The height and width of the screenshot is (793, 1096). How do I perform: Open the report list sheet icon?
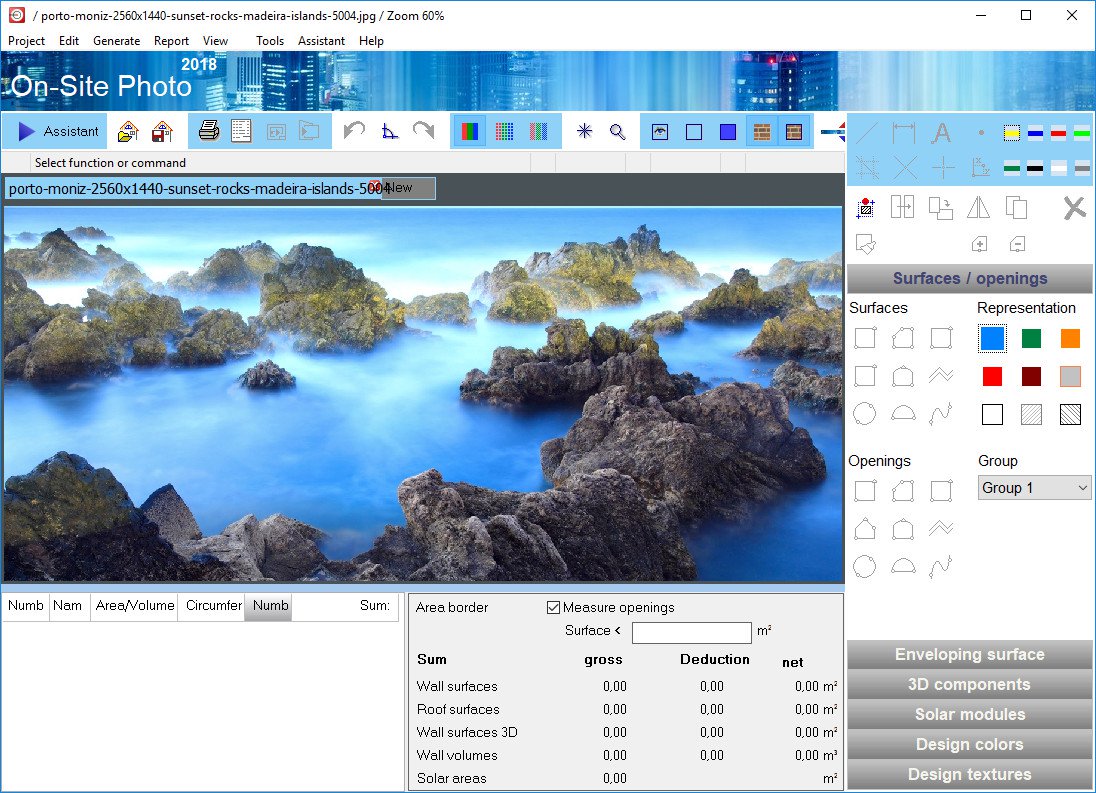(x=241, y=131)
